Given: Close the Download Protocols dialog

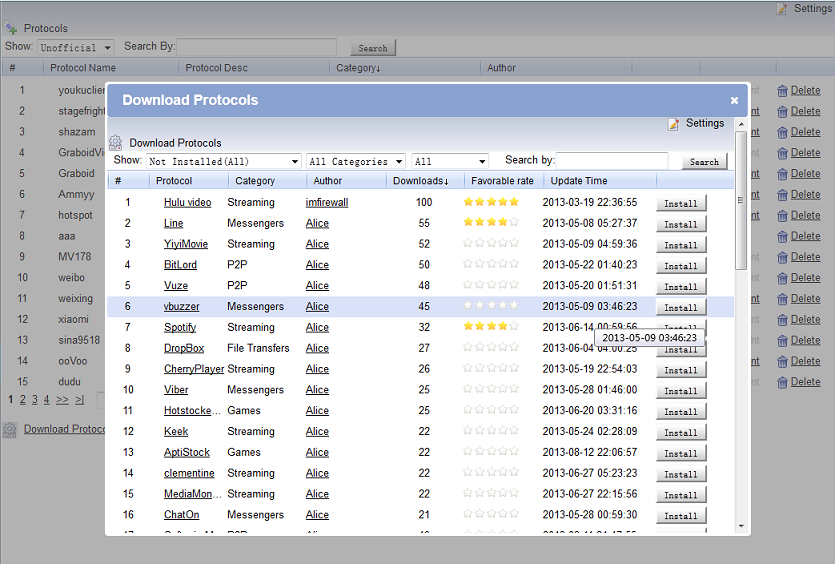Looking at the screenshot, I should tap(734, 100).
